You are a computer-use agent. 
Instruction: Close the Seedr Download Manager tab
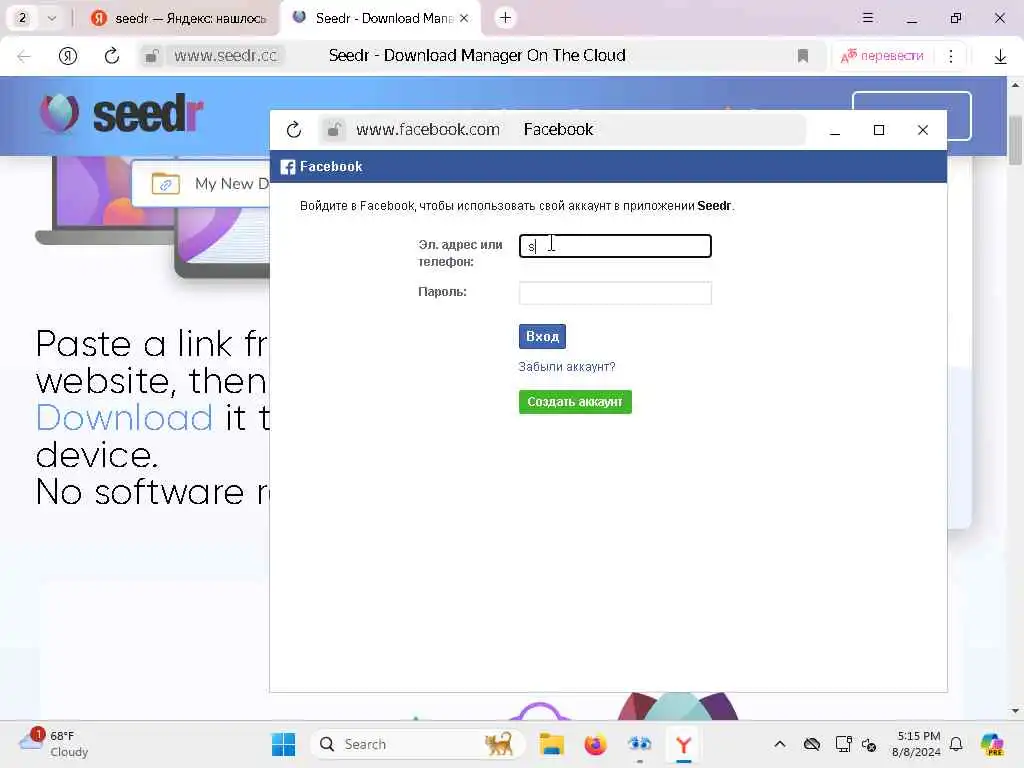point(464,18)
